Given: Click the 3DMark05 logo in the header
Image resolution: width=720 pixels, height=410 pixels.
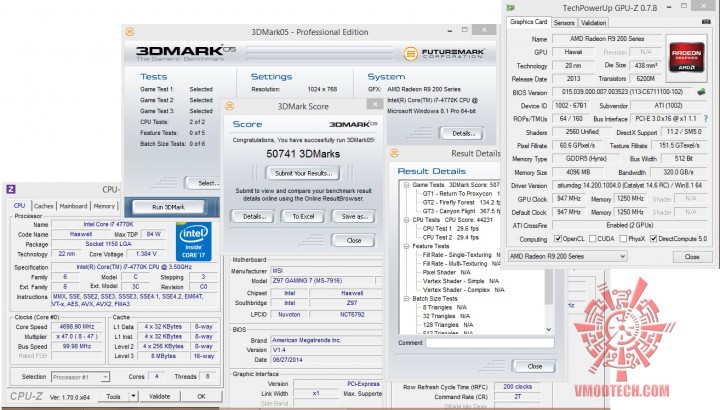Looking at the screenshot, I should tap(186, 53).
